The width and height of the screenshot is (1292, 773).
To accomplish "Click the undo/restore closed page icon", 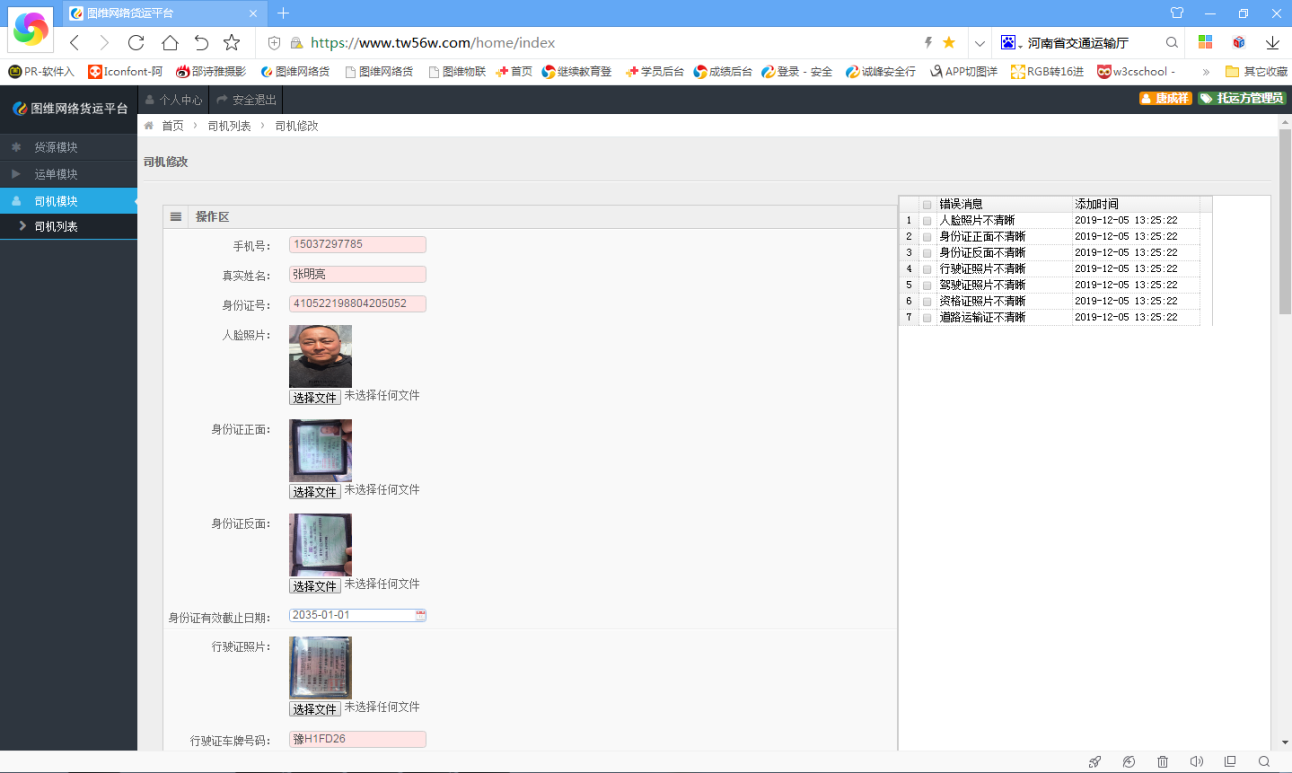I will pos(201,43).
